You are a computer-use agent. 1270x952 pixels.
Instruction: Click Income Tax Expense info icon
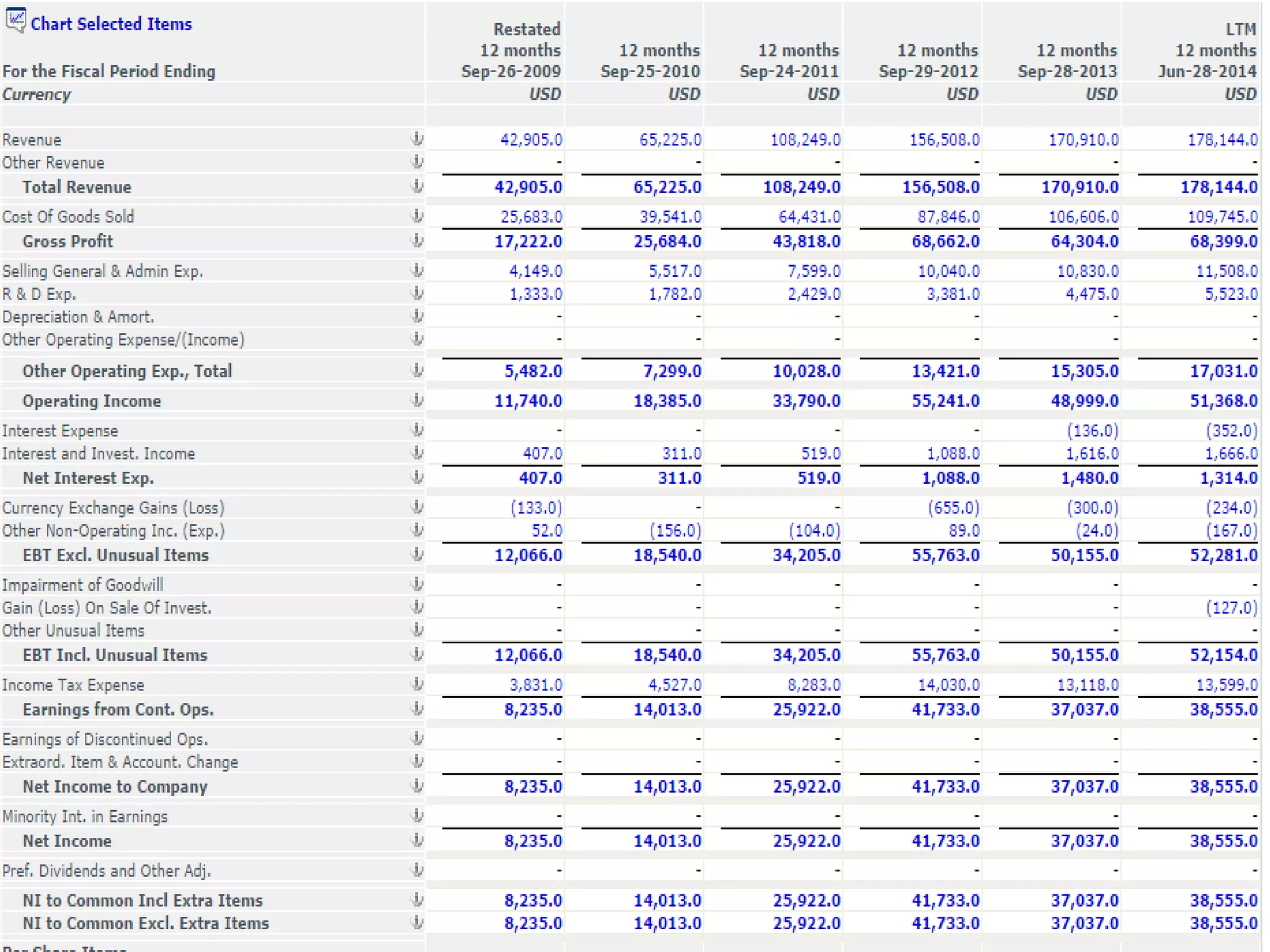tap(417, 684)
